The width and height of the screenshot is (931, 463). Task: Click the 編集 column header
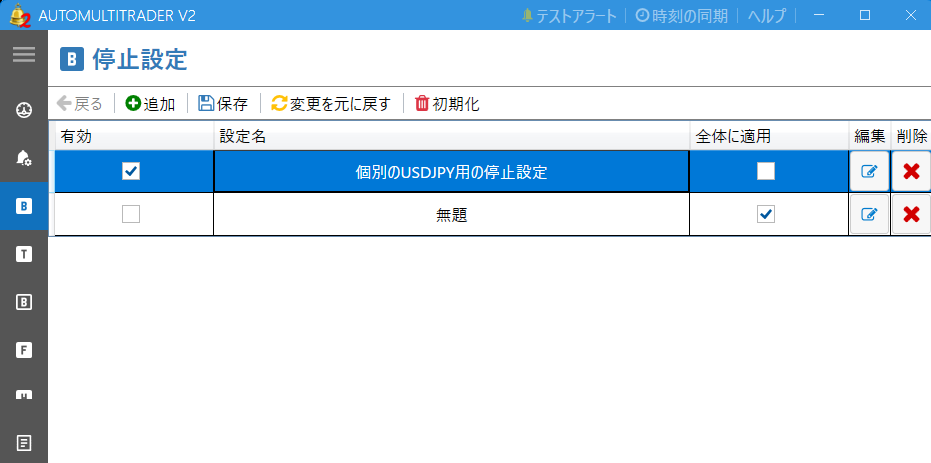click(870, 136)
